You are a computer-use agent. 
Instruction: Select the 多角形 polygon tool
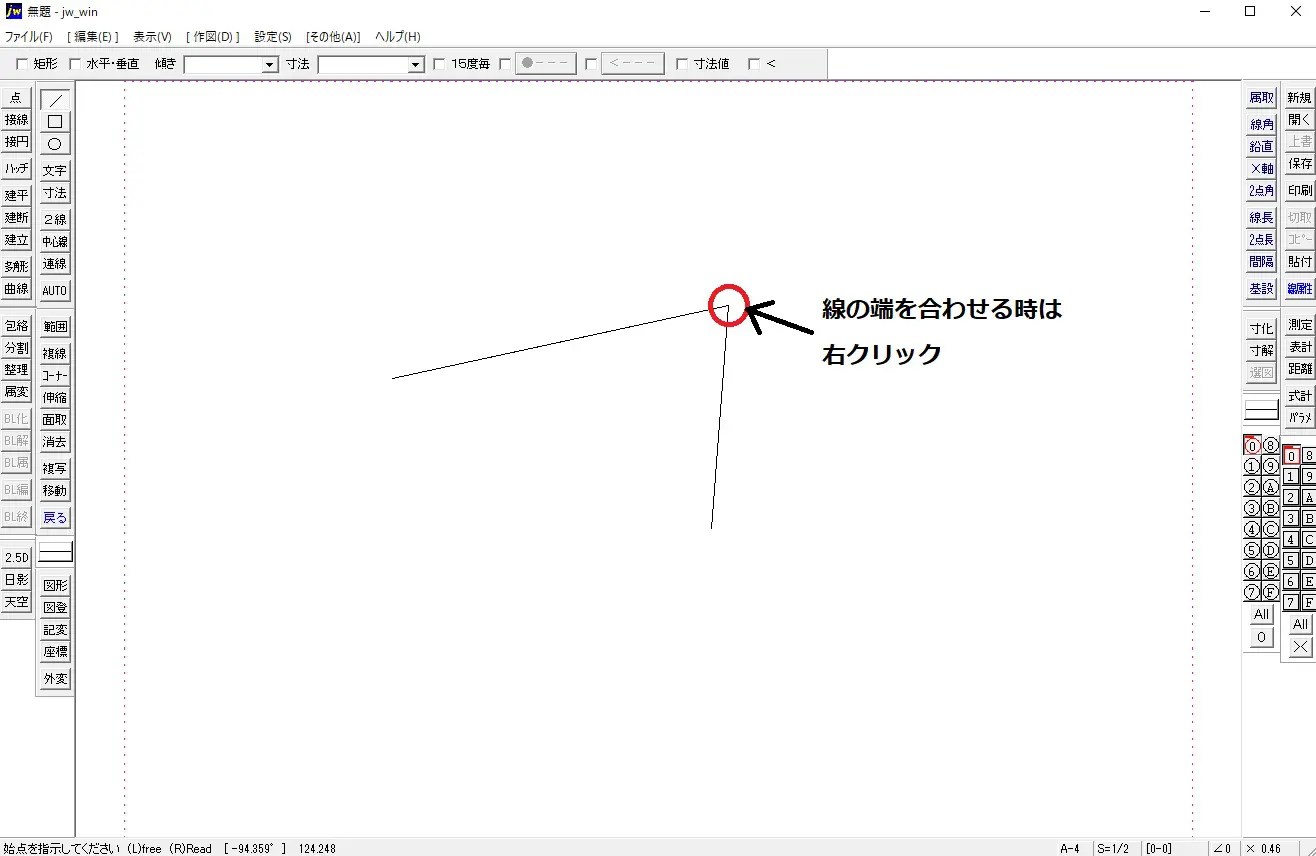coord(16,267)
